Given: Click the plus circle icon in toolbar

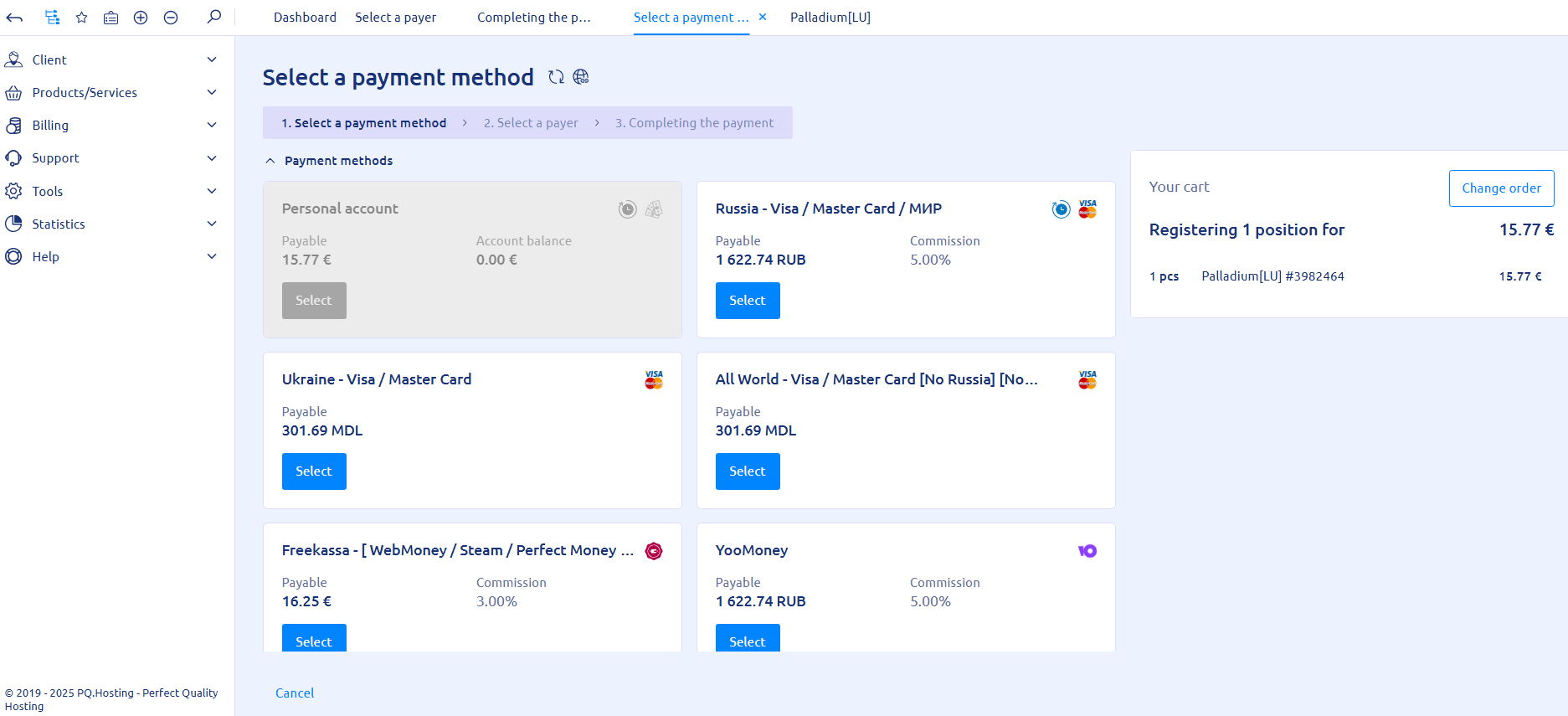Looking at the screenshot, I should click(x=141, y=17).
